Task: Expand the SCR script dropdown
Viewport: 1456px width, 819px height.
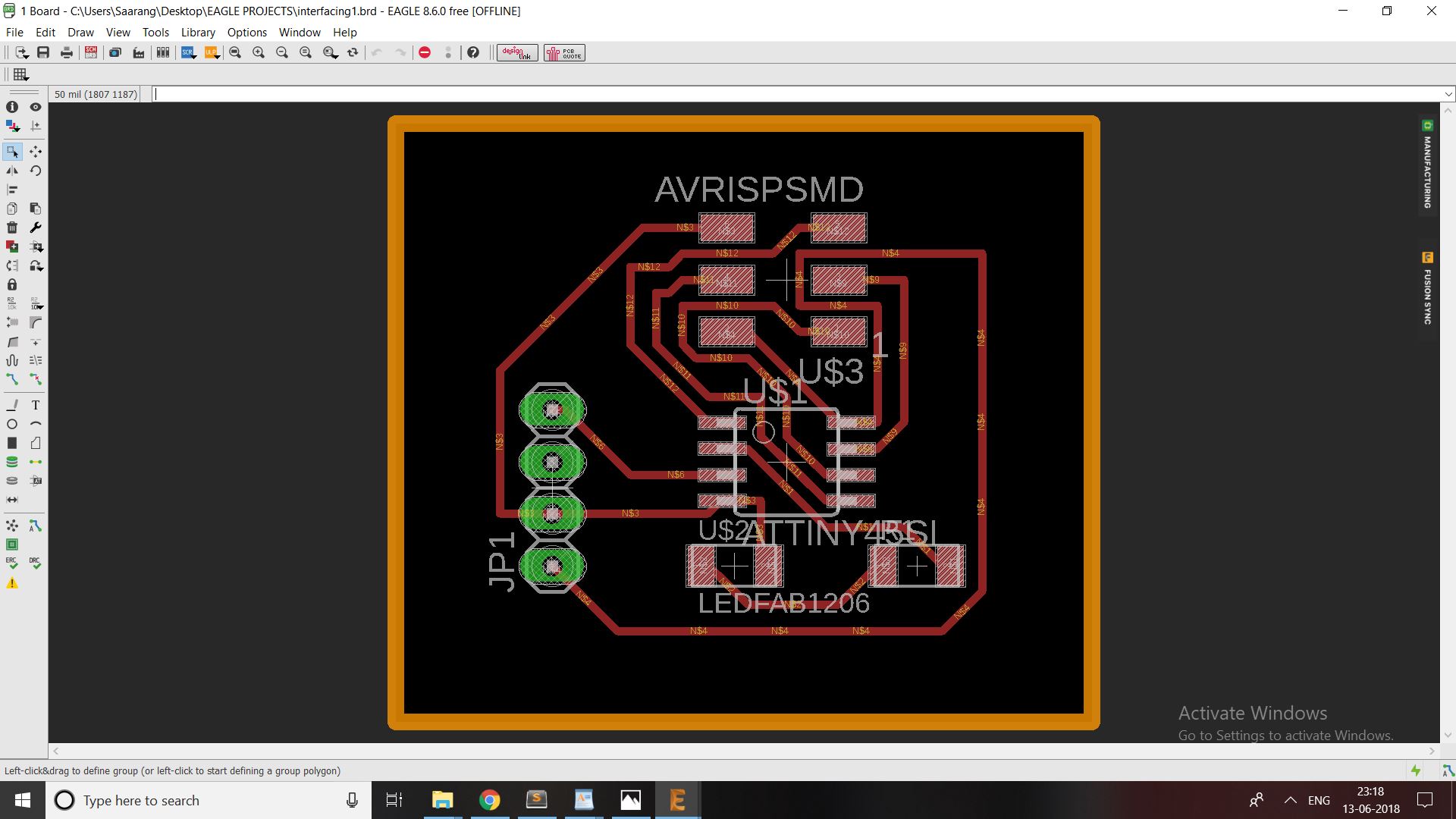Action: tap(188, 52)
